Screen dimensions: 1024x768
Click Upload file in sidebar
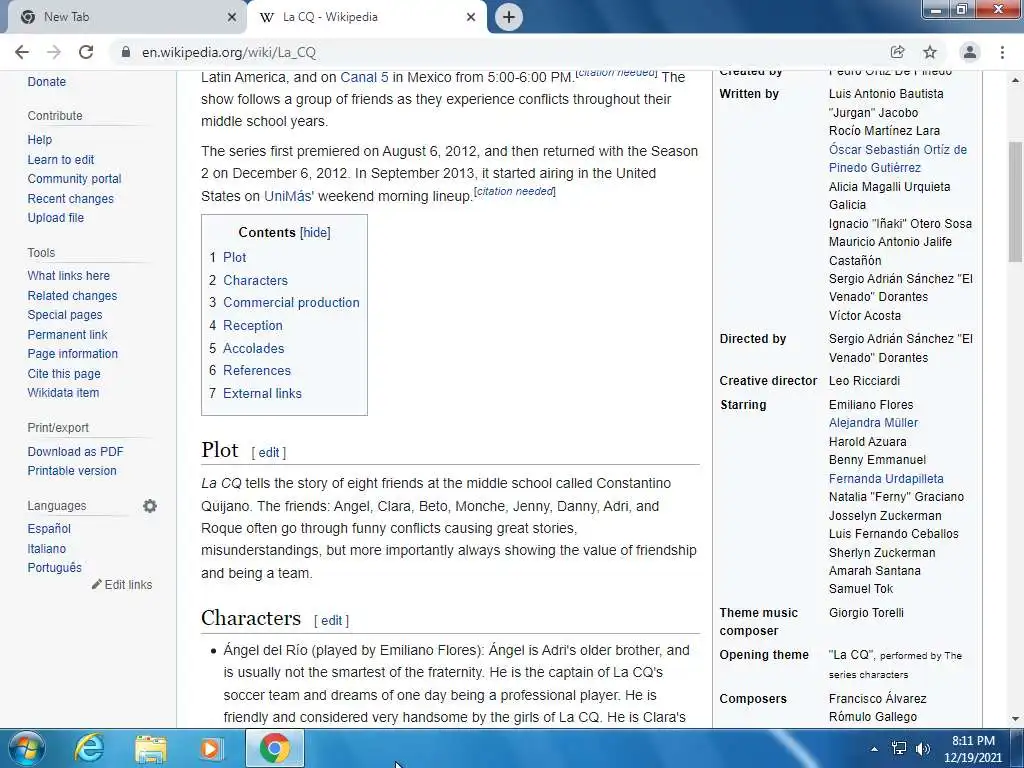pyautogui.click(x=56, y=217)
